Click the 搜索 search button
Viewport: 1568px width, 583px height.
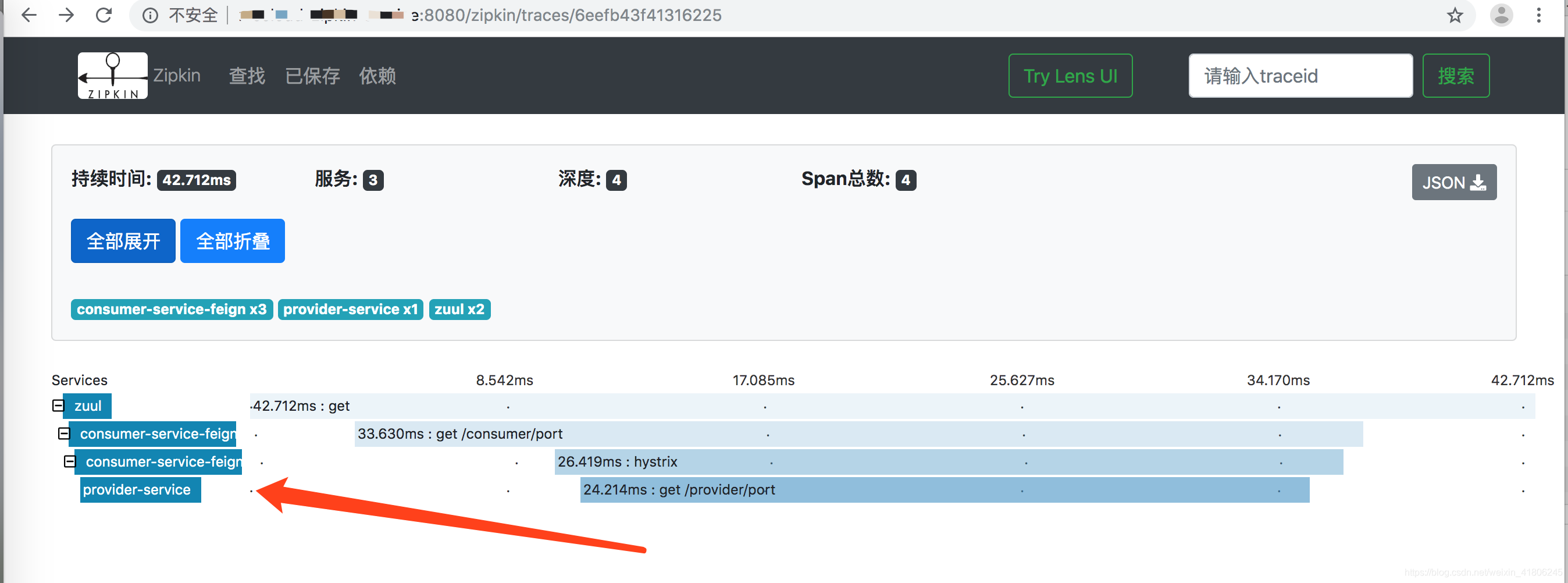click(x=1455, y=76)
